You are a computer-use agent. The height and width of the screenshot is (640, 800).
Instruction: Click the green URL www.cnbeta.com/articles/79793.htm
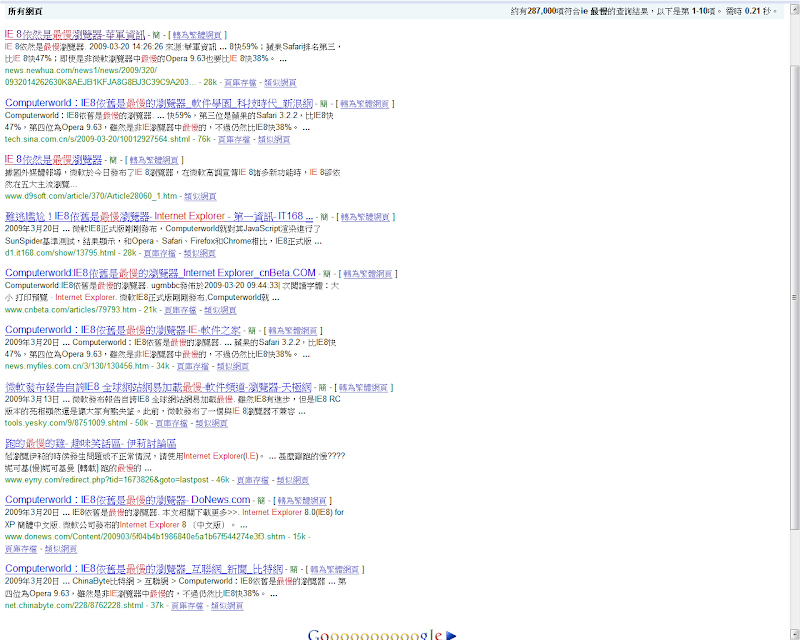71,310
